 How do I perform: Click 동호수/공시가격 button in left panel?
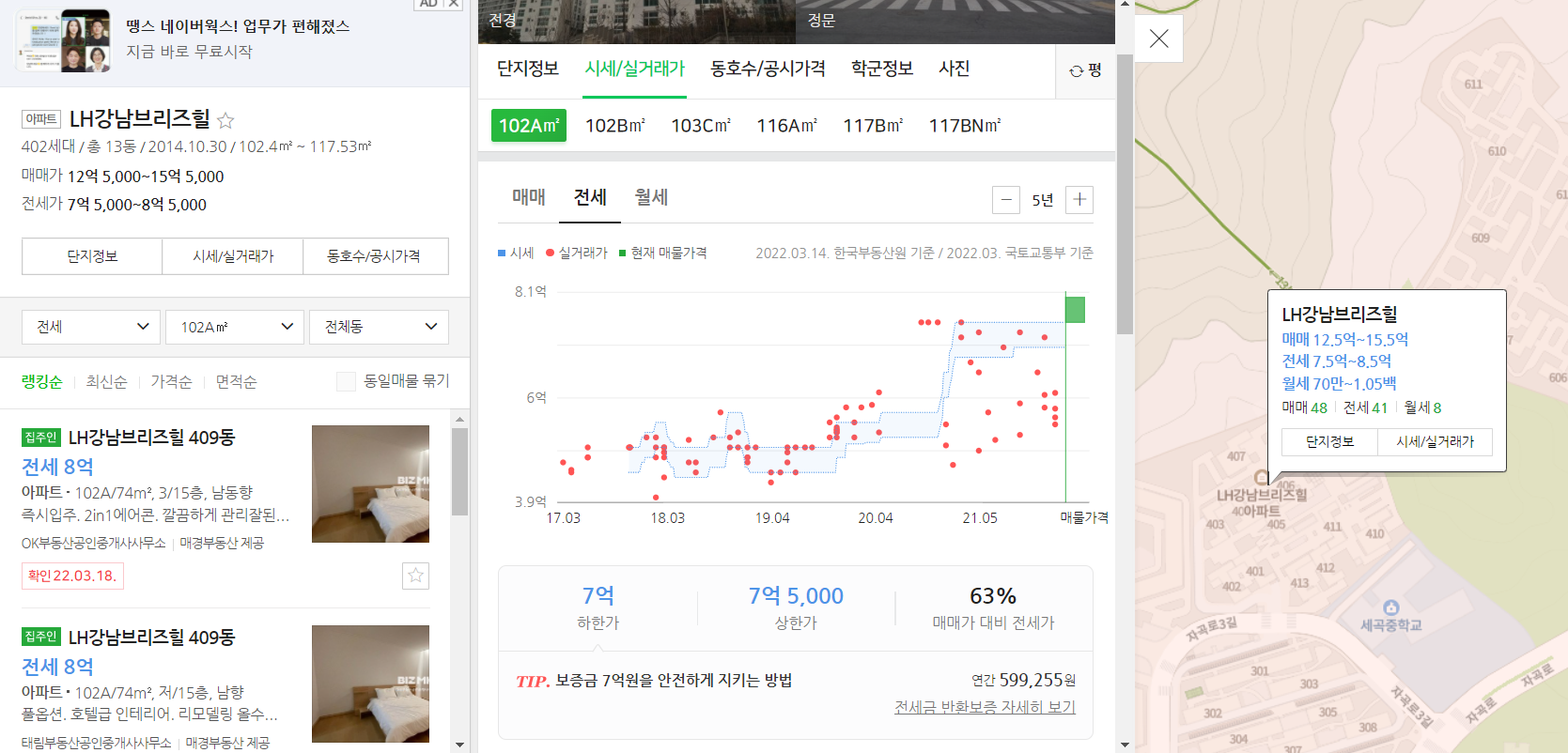coord(374,256)
